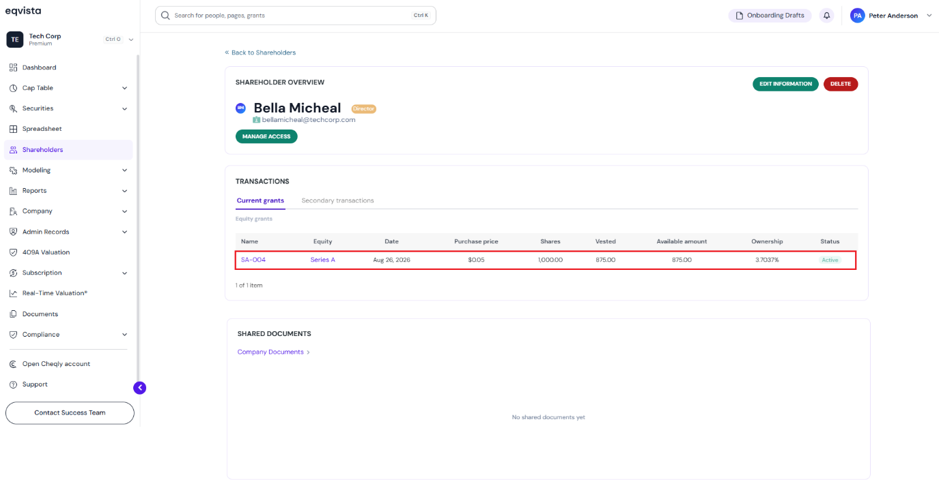This screenshot has width=939, height=486.
Task: Click the red Delete button
Action: [x=841, y=84]
